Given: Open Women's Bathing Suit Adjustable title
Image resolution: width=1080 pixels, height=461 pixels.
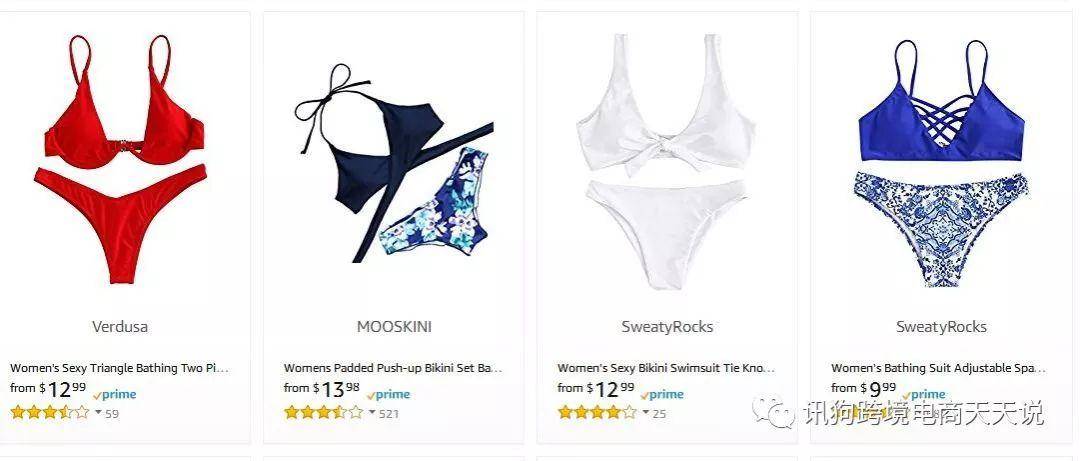Looking at the screenshot, I should pyautogui.click(x=939, y=368).
